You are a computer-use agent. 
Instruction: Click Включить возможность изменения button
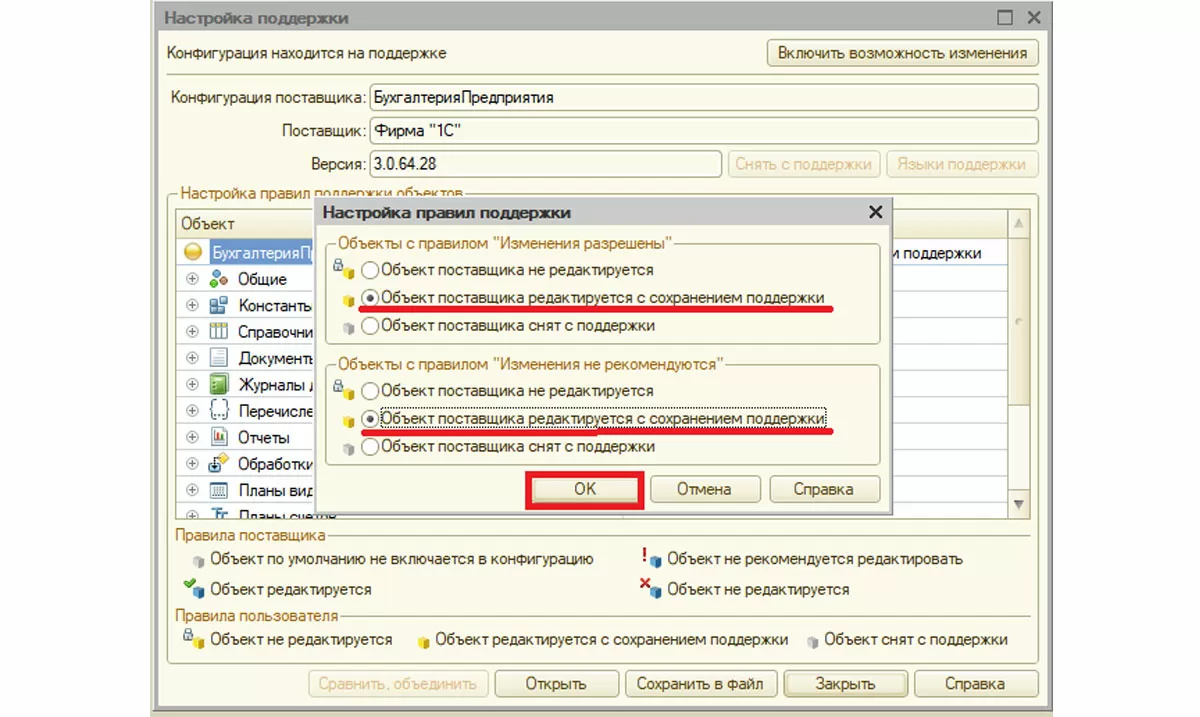903,53
